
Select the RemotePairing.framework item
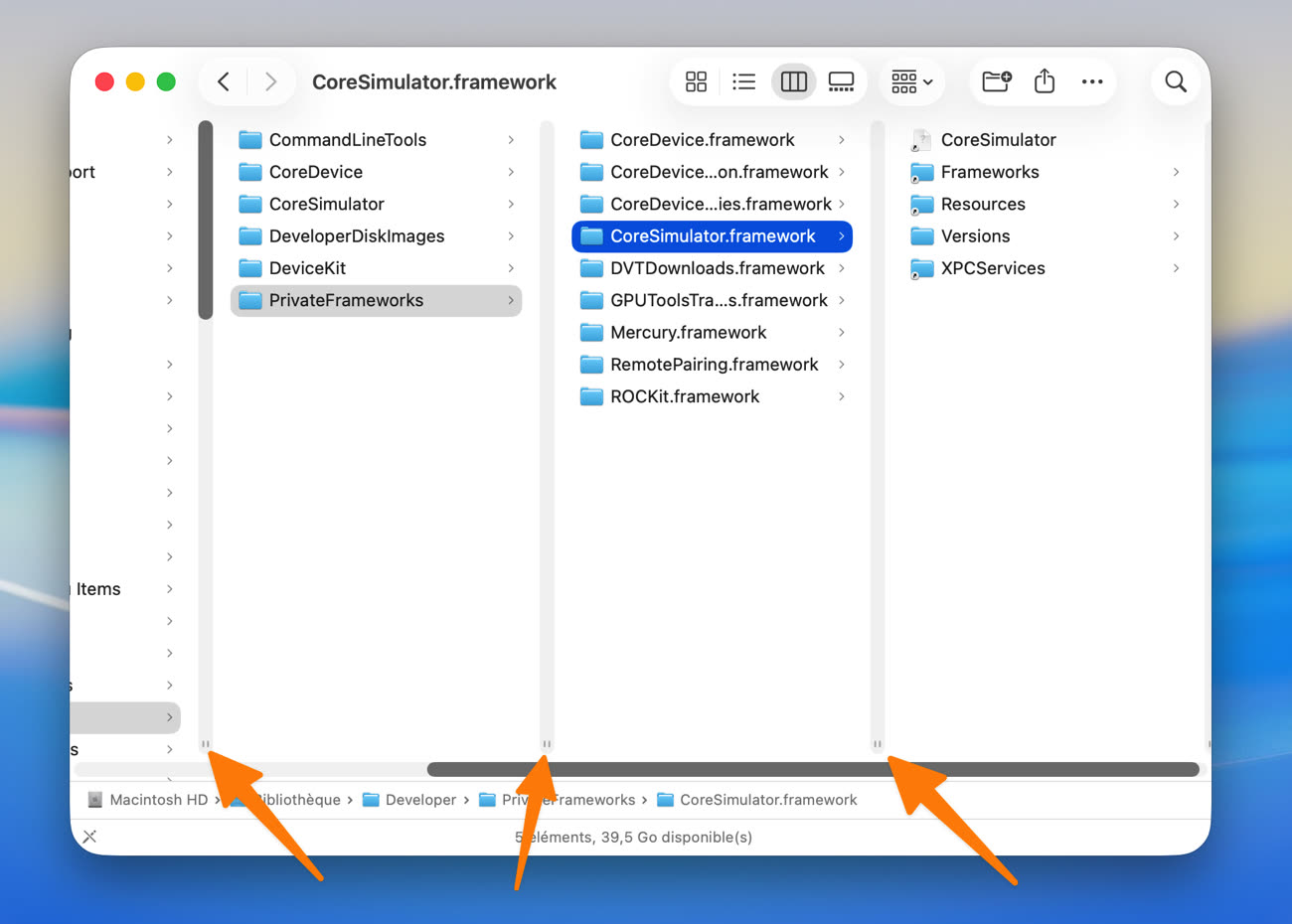tap(714, 365)
